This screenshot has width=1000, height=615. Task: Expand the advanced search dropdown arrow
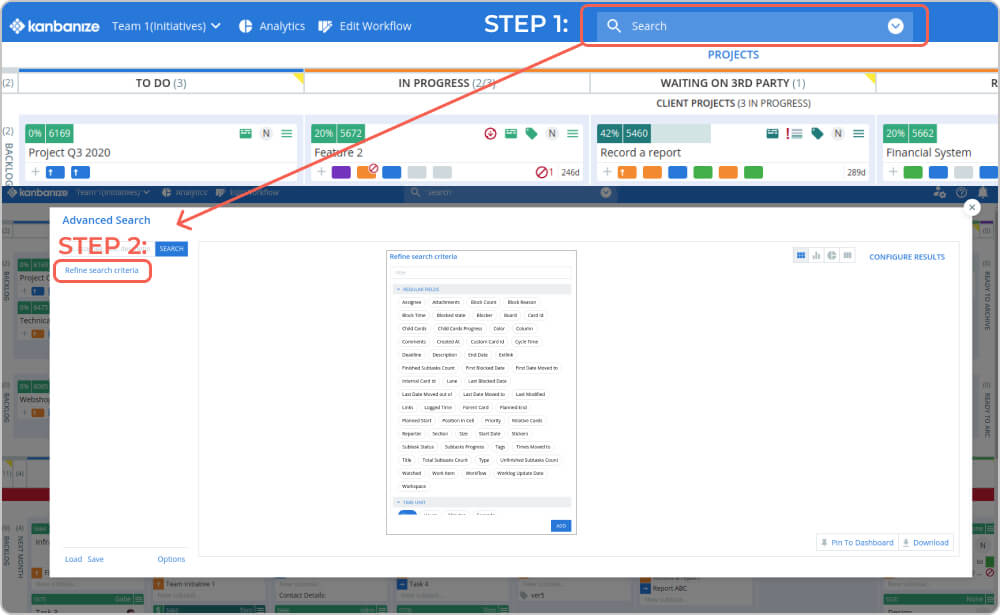[895, 26]
